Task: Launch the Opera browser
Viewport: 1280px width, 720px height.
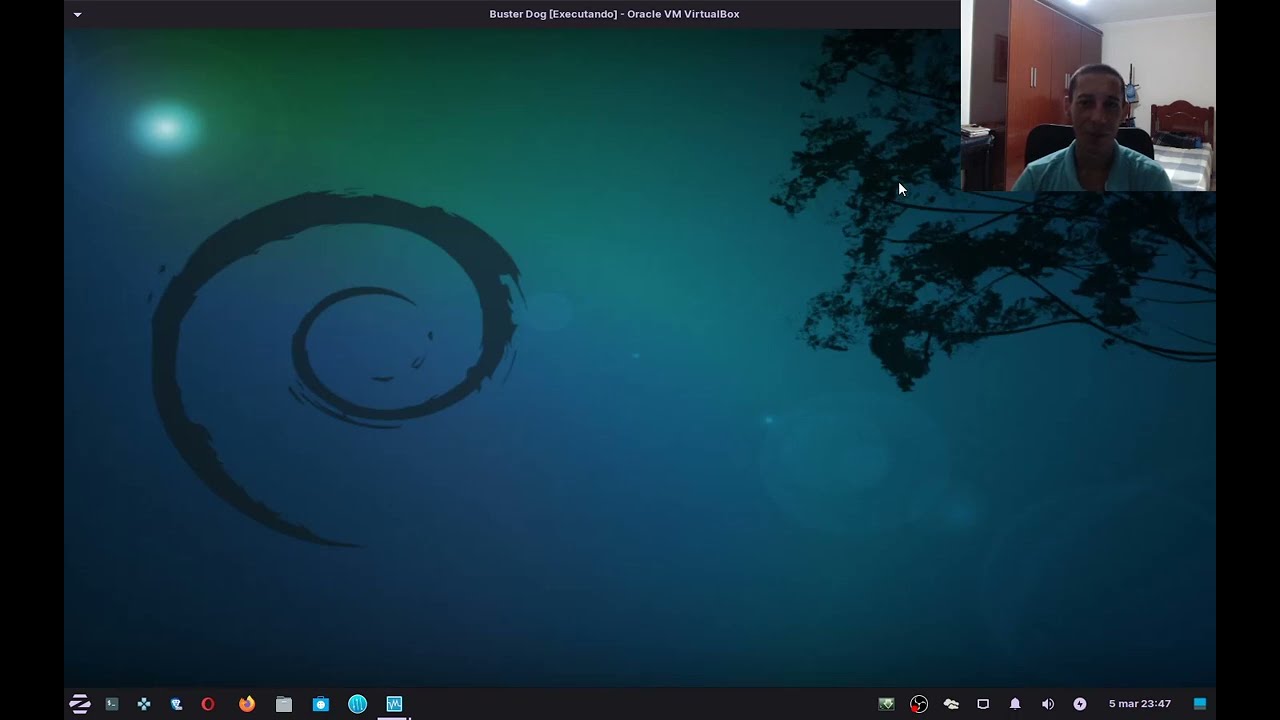Action: [208, 704]
